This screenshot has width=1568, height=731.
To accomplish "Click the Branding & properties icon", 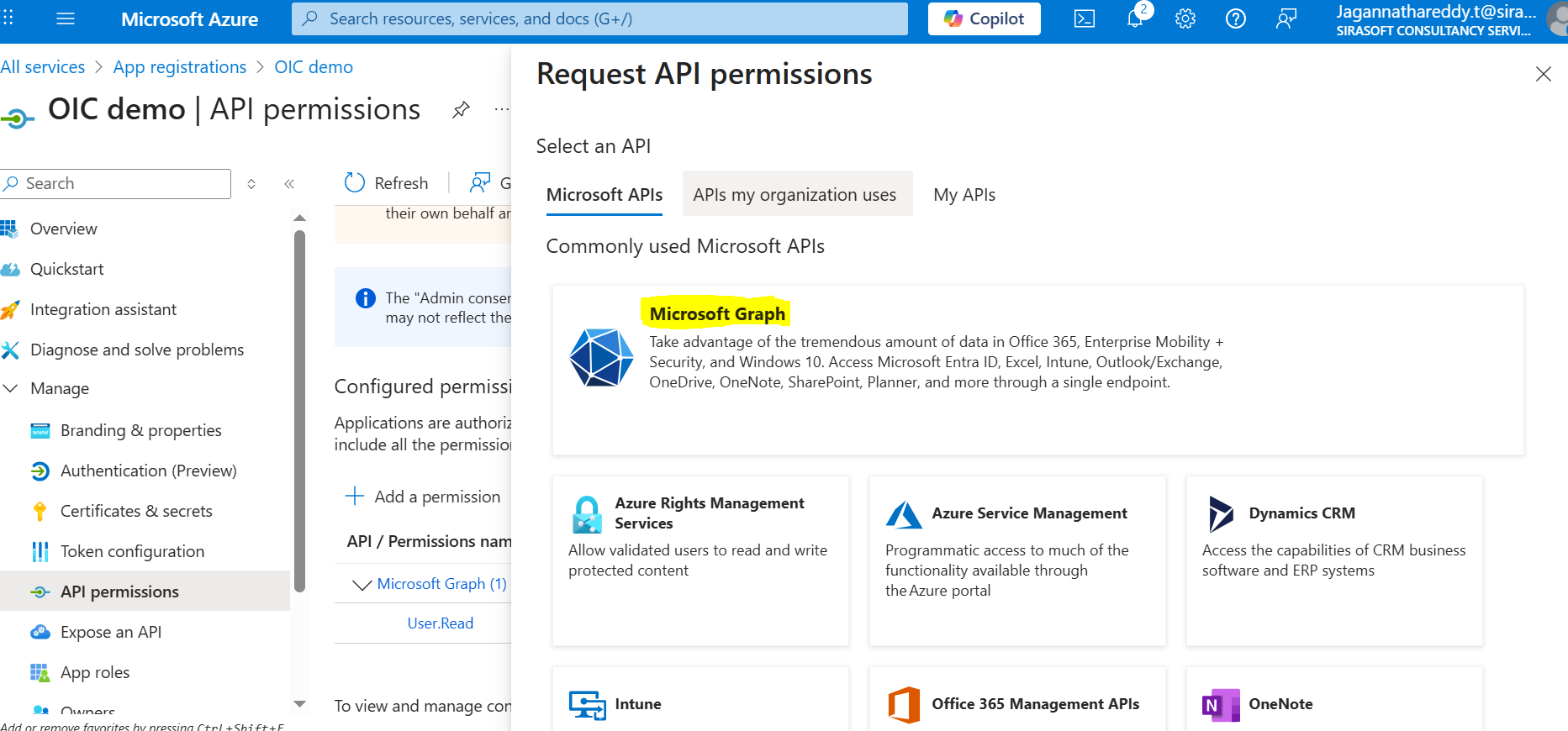I will [x=40, y=431].
